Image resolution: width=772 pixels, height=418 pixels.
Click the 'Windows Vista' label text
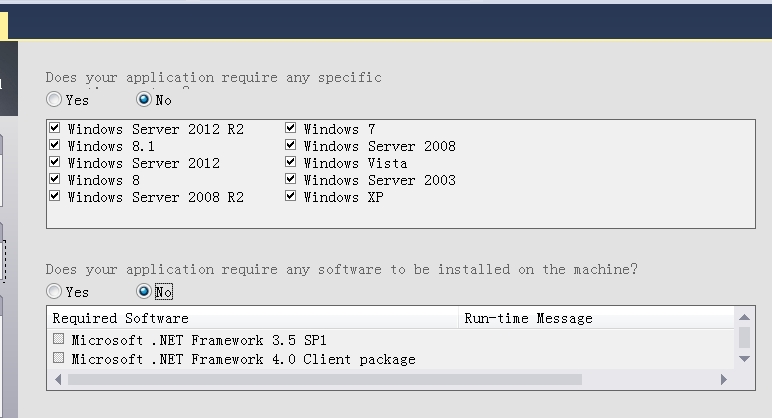pyautogui.click(x=355, y=163)
